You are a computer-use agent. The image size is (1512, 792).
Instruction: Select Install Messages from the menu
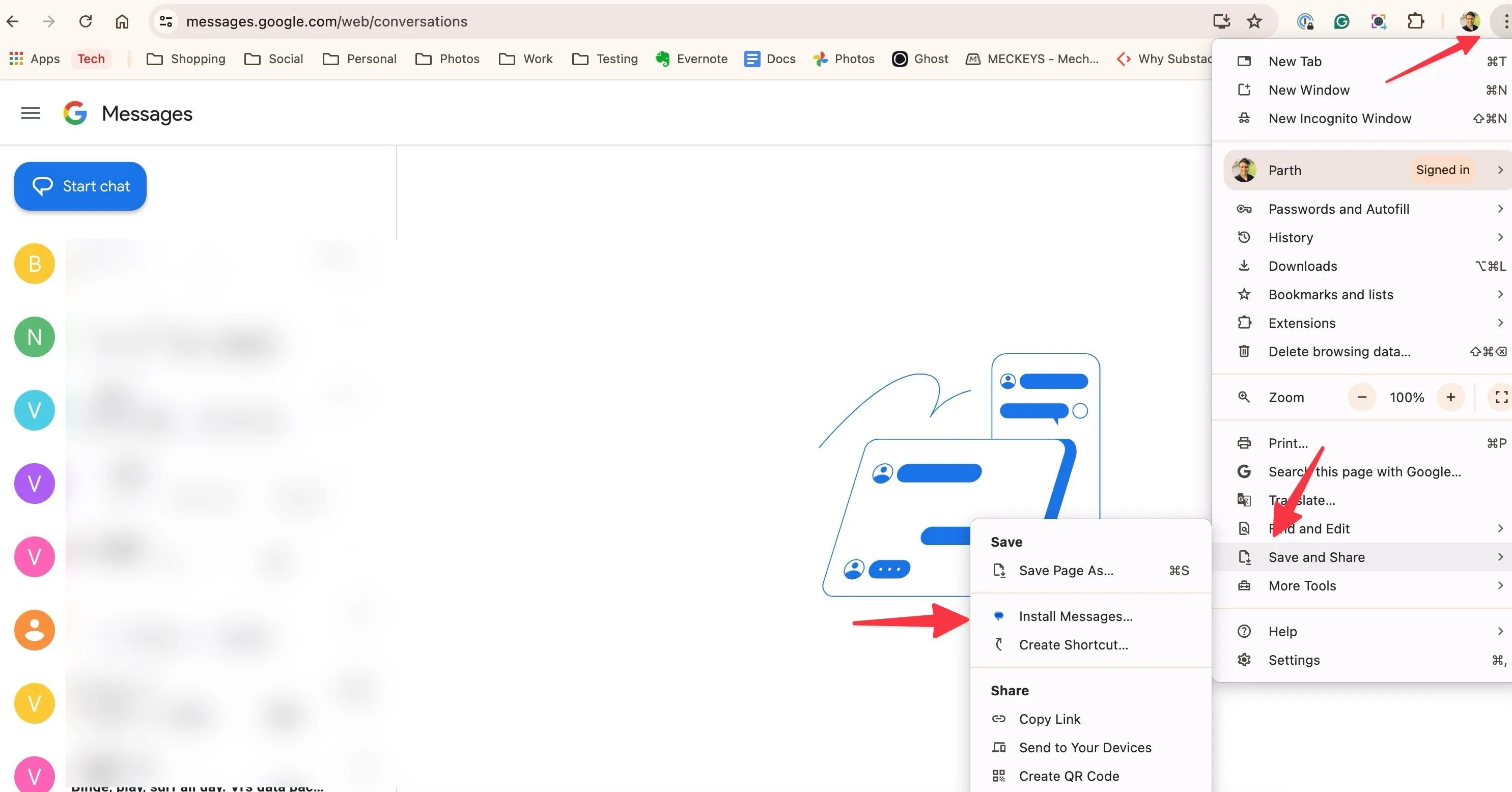(1076, 616)
